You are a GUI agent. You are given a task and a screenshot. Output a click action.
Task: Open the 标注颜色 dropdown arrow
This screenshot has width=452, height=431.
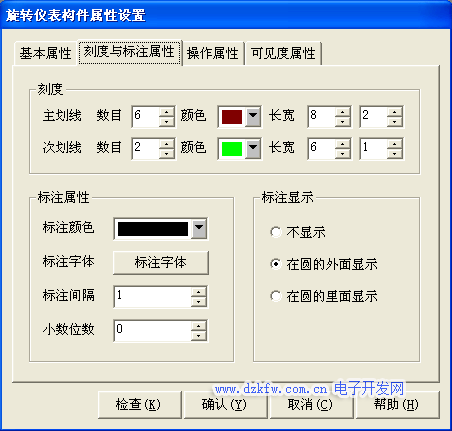(x=199, y=229)
